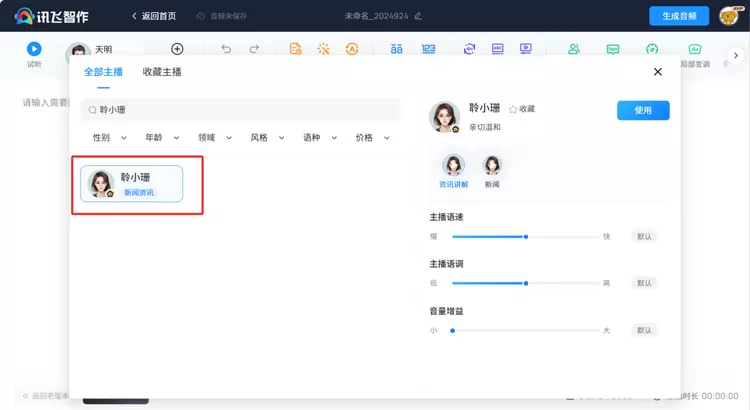Click the 收藏 star icon beside 聆小珊

point(513,108)
